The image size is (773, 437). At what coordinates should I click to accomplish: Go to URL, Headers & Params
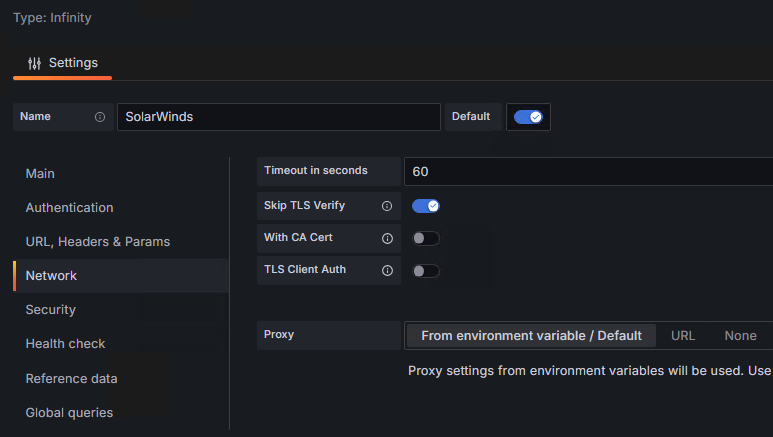(x=97, y=242)
